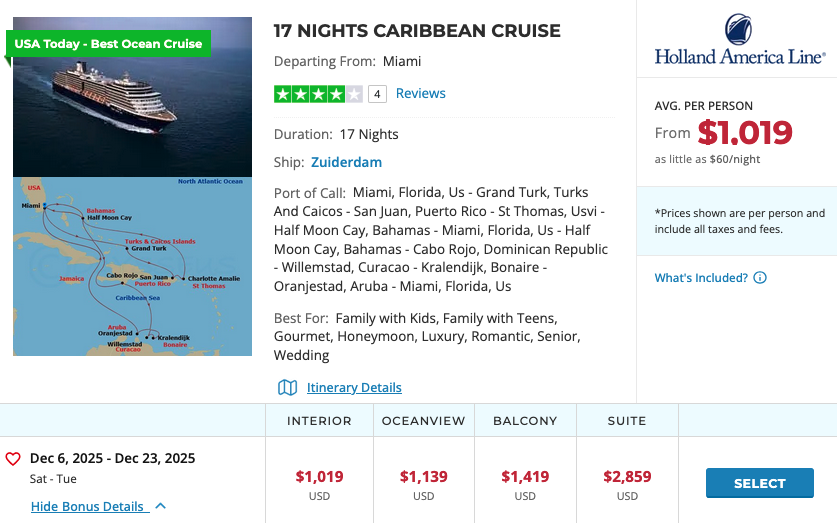The height and width of the screenshot is (523, 837).
Task: Click the review count badge
Action: coord(377,94)
